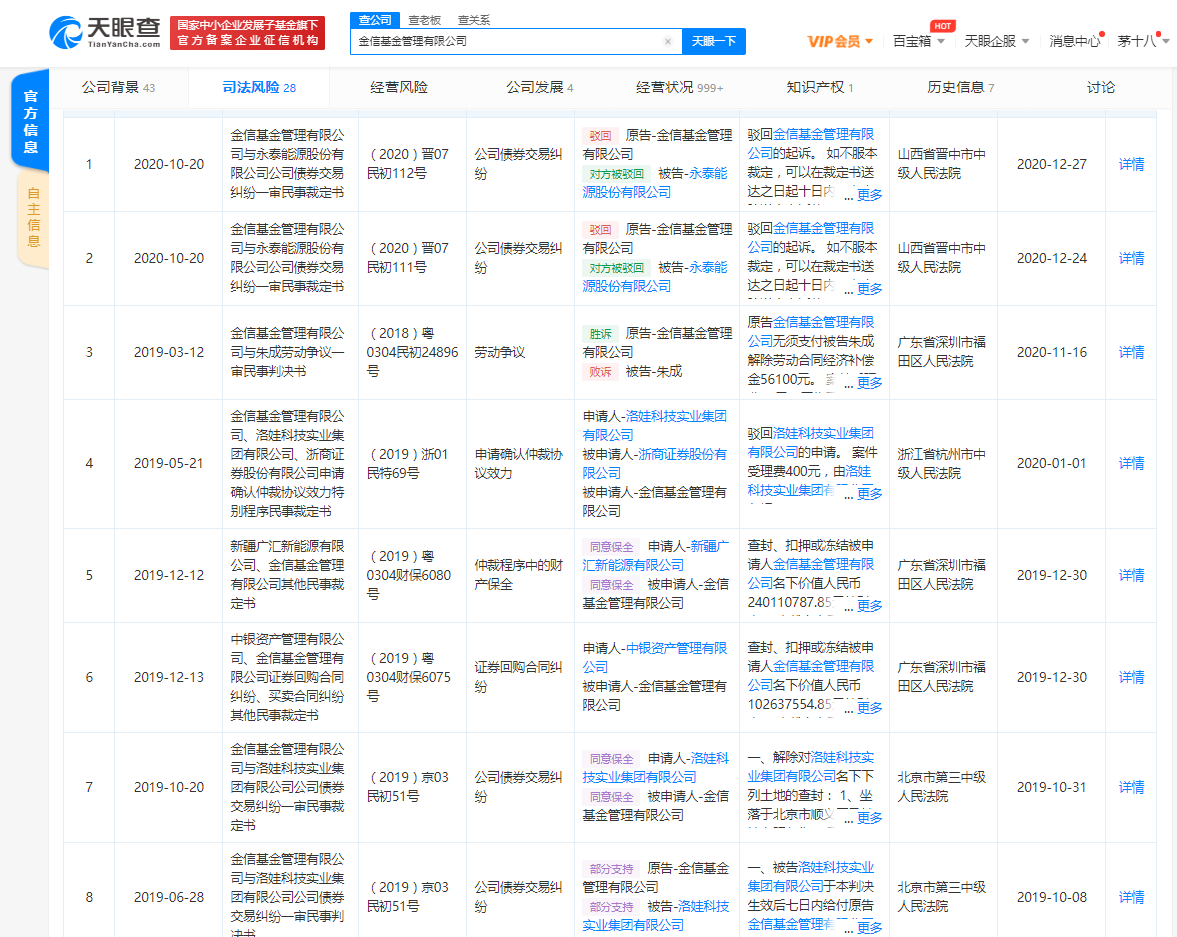The width and height of the screenshot is (1177, 937).
Task: Click 浙江省杭州市中级人民法院 court cell
Action: (942, 463)
